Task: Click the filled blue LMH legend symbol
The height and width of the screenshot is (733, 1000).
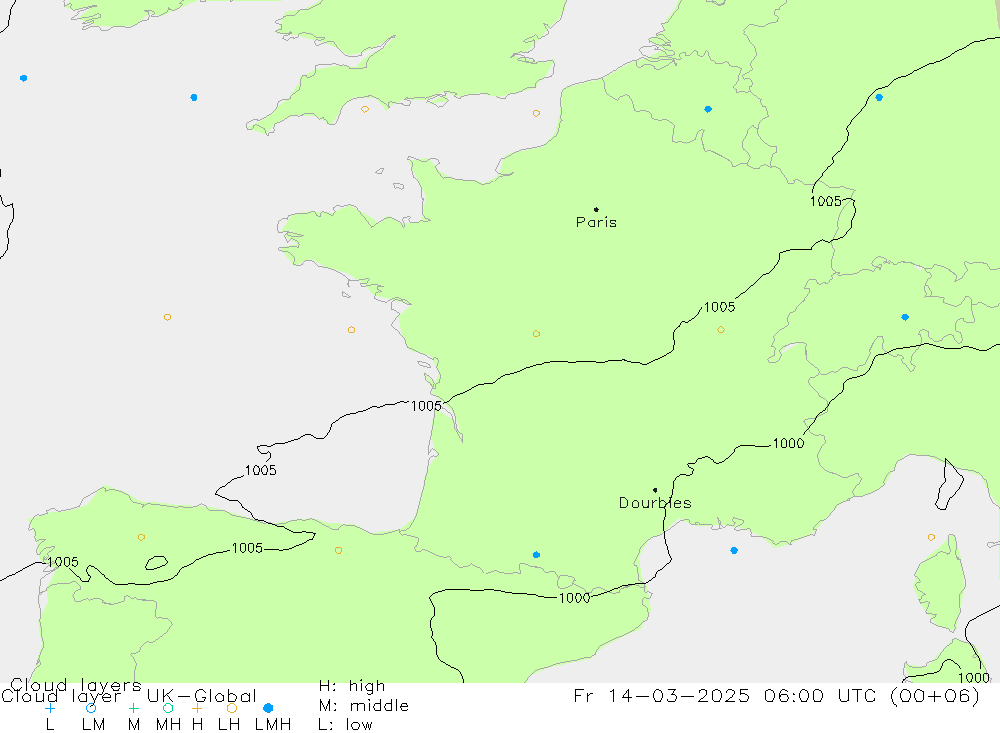Action: point(268,708)
